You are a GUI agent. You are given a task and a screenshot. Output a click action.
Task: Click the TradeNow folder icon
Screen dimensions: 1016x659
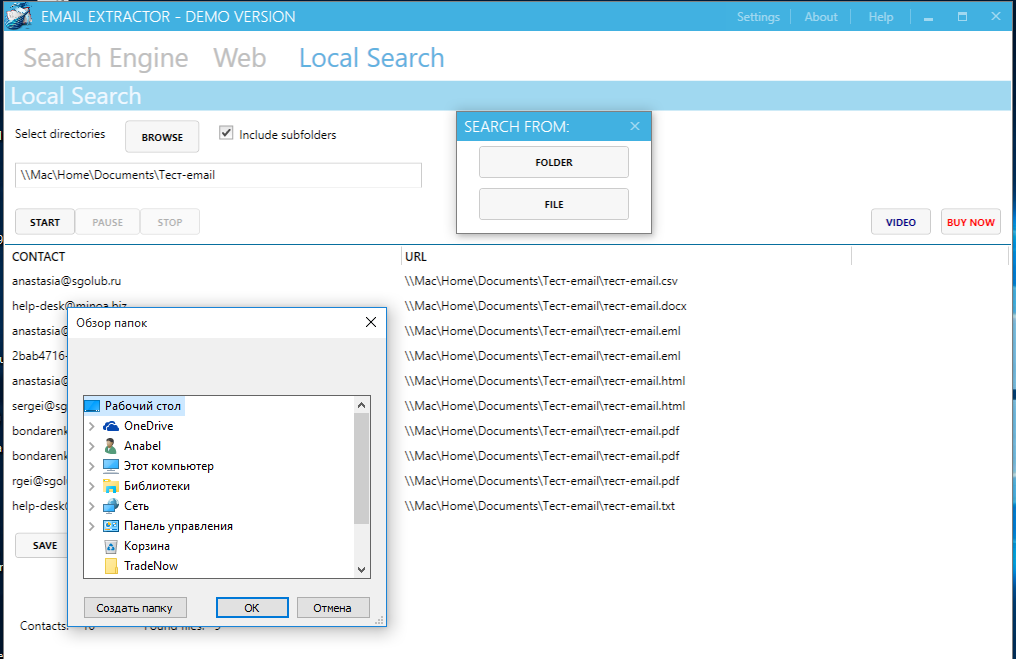coord(111,566)
